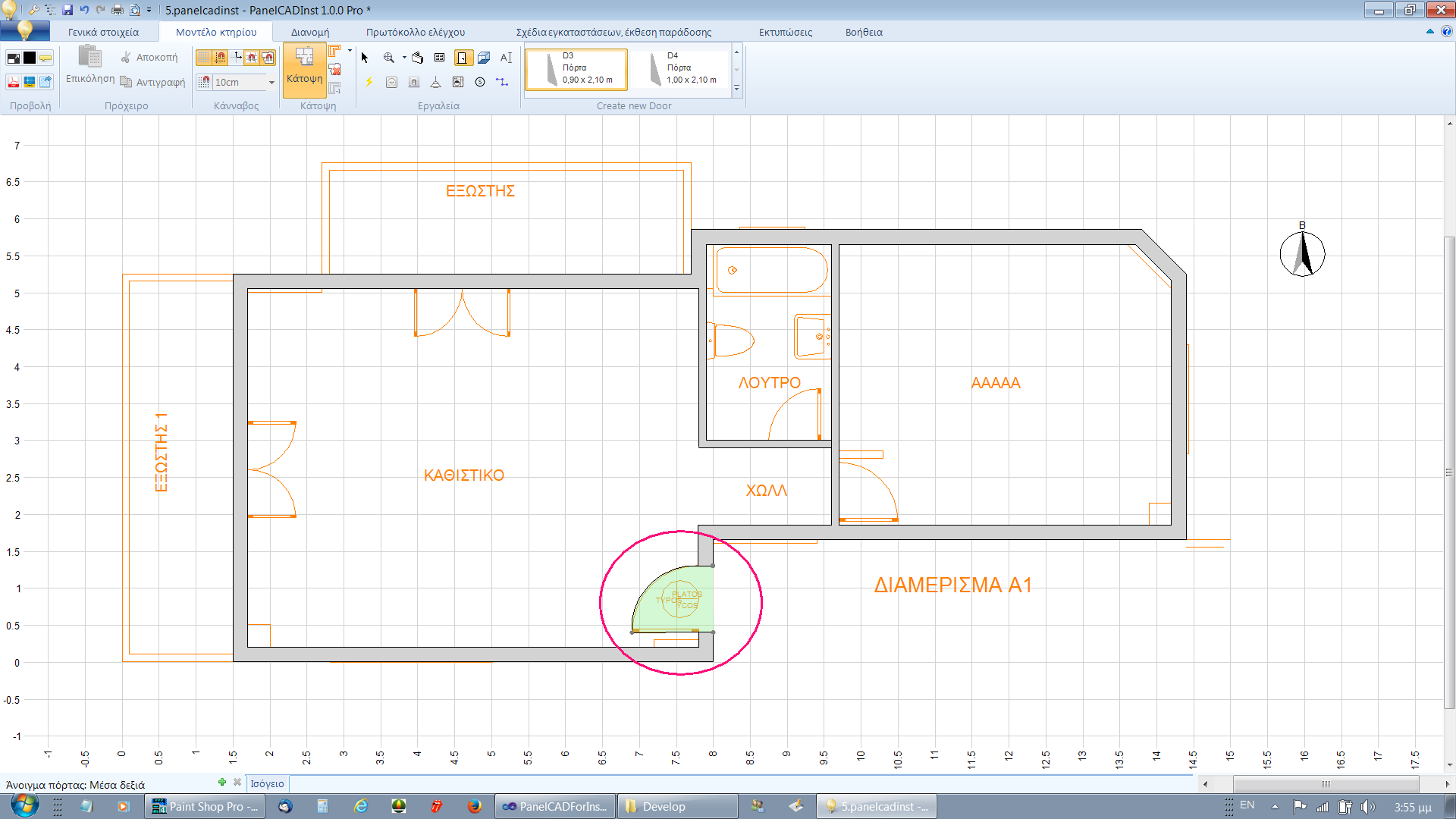This screenshot has height=819, width=1456.
Task: Choose the ceiling lamp tool
Action: [435, 83]
